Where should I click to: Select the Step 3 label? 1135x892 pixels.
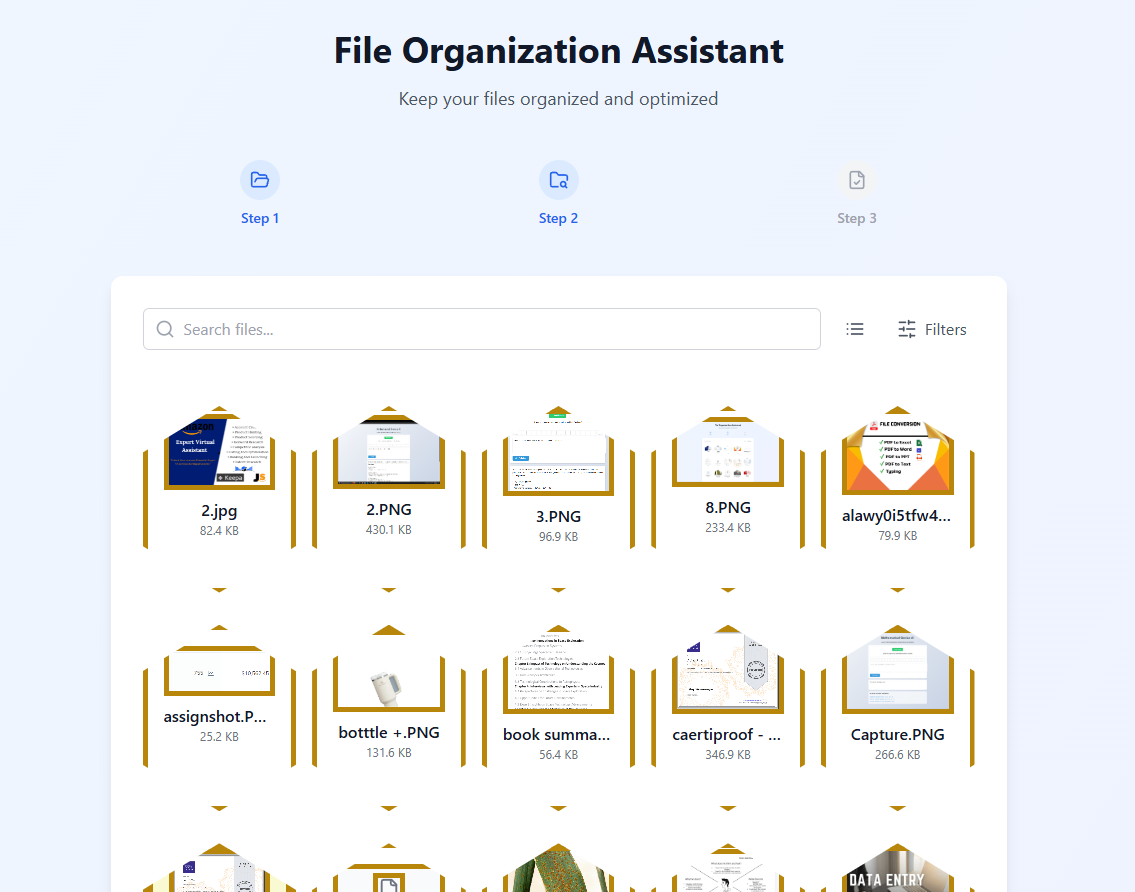[856, 218]
